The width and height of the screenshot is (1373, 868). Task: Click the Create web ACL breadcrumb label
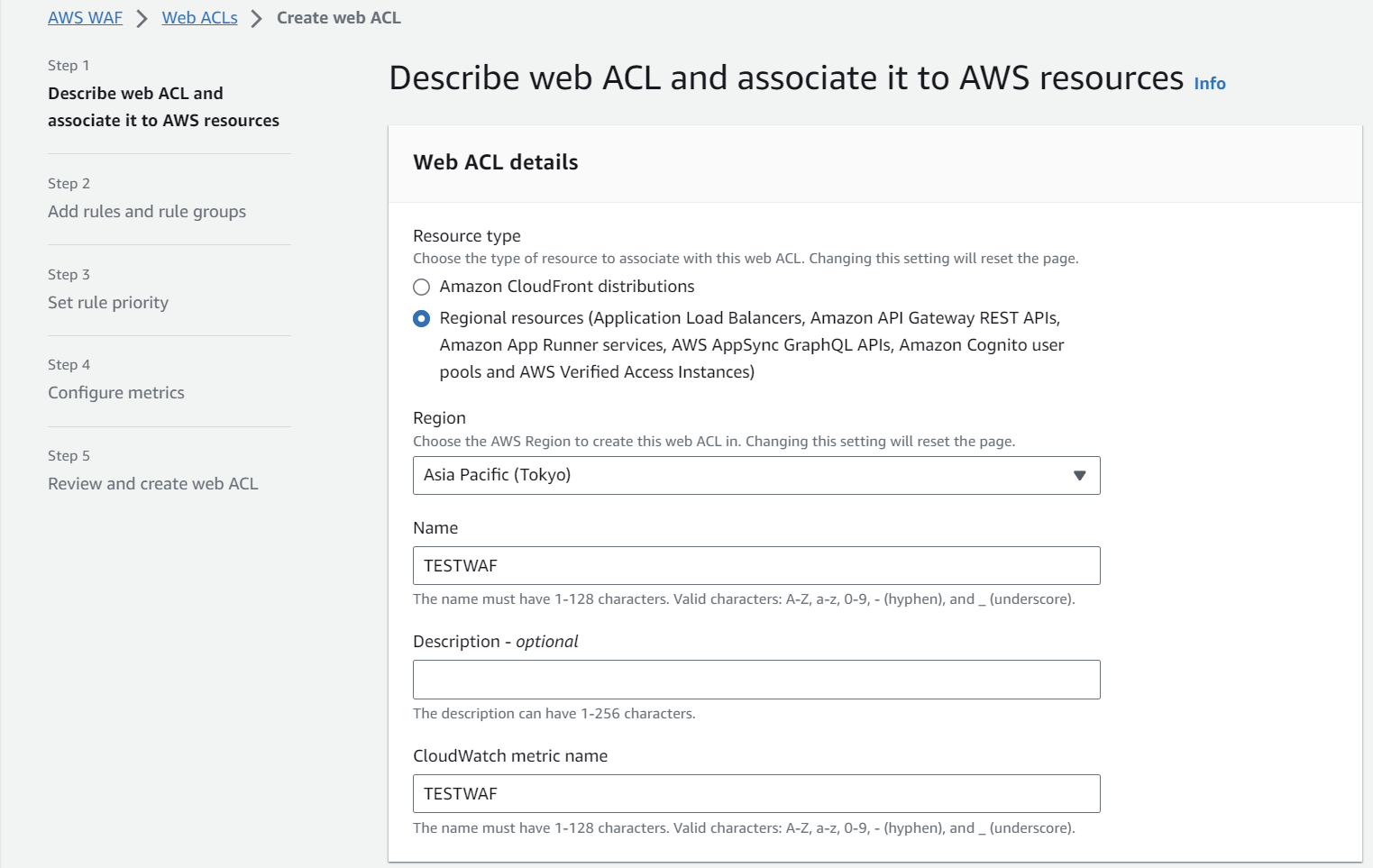(x=337, y=17)
